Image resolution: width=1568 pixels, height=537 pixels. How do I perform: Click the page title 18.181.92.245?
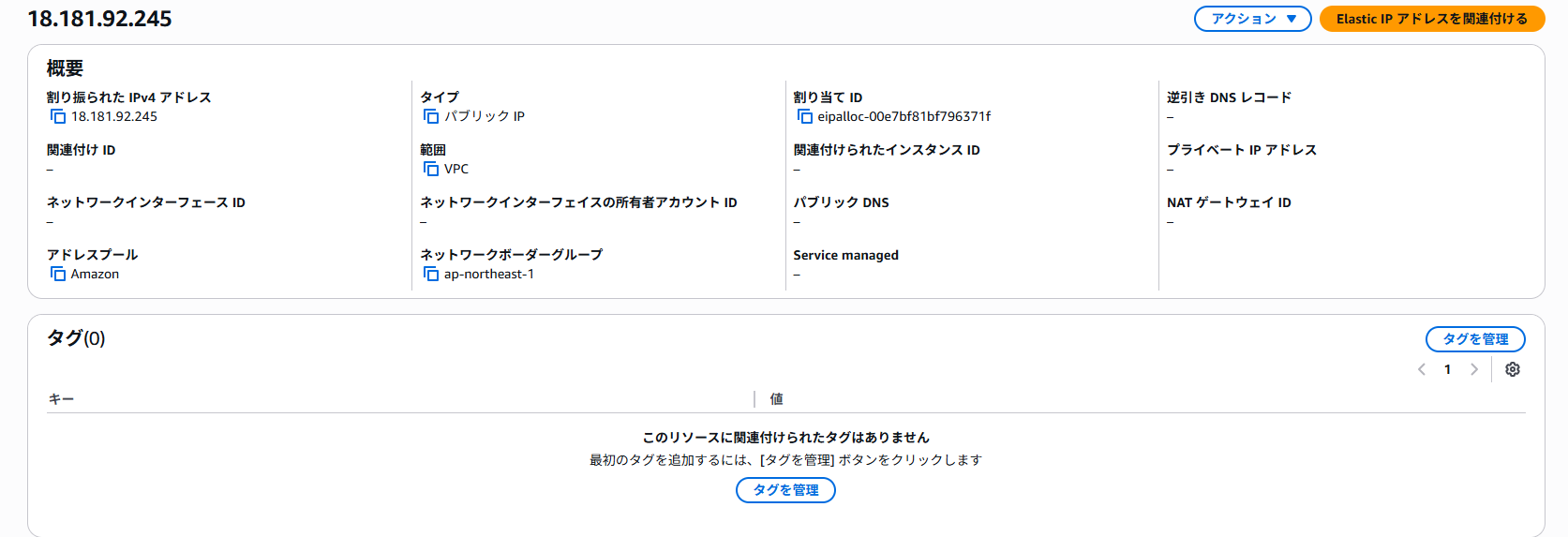click(x=100, y=19)
